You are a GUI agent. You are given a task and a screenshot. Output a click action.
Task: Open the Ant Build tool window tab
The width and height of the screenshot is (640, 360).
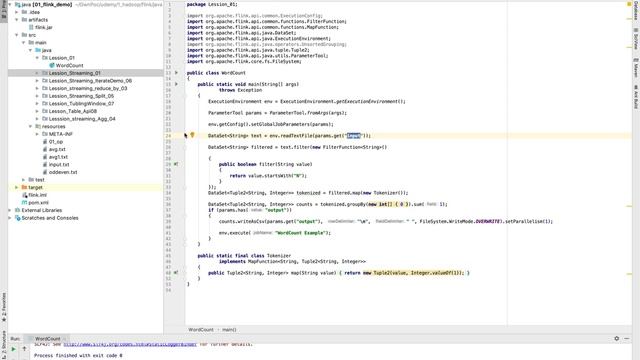[636, 97]
